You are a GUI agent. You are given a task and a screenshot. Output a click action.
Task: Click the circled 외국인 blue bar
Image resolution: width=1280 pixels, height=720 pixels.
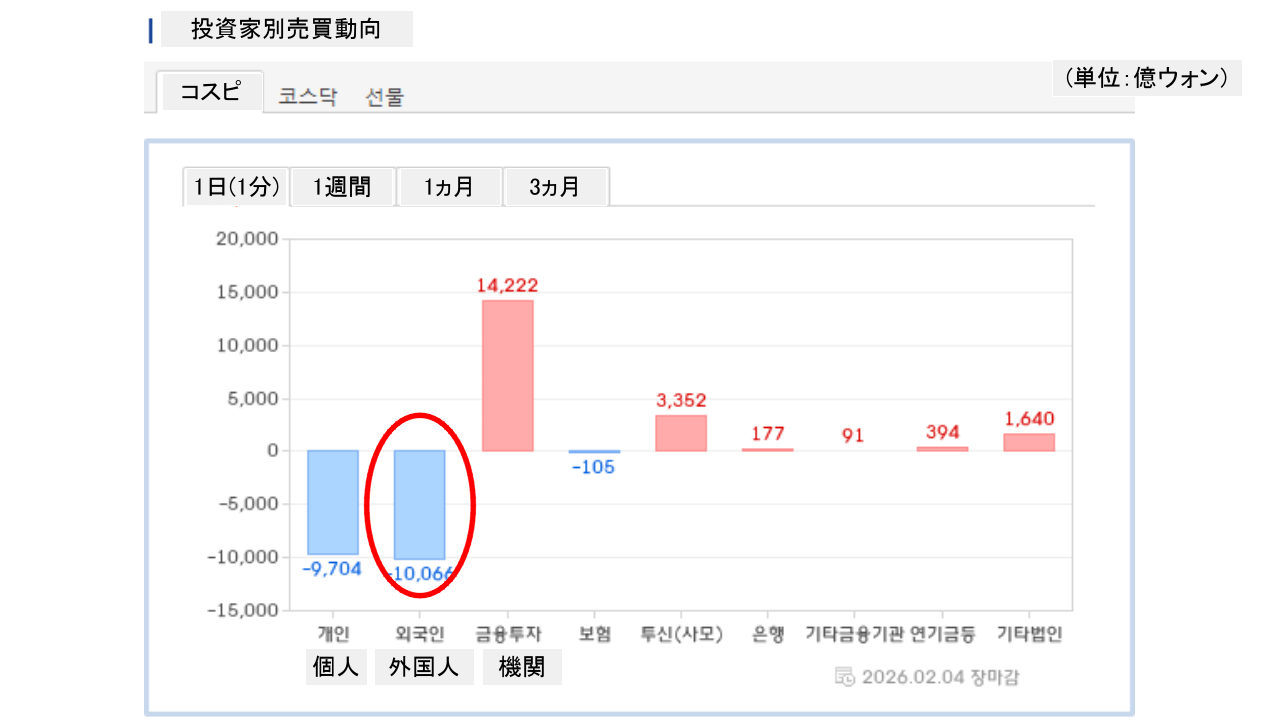coord(419,504)
